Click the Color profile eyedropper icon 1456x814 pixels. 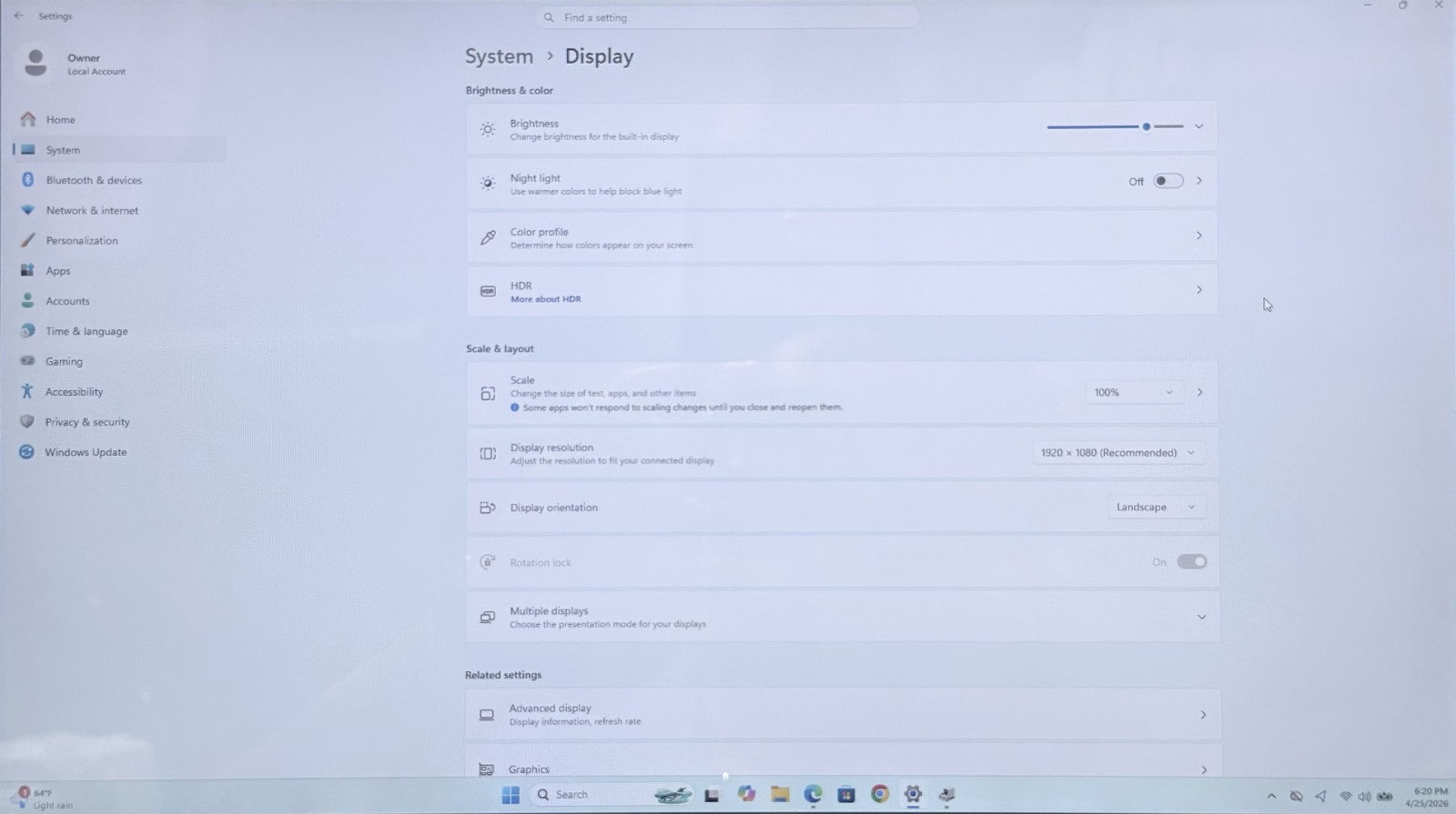[x=488, y=237]
